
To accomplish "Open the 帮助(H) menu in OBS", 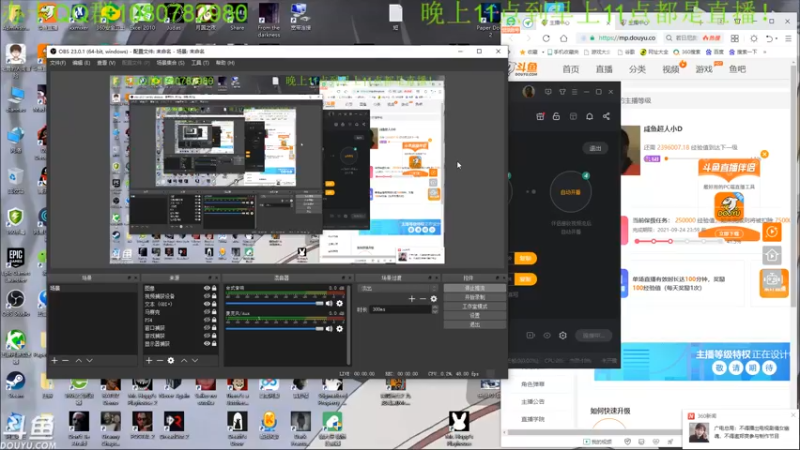I will click(x=225, y=63).
